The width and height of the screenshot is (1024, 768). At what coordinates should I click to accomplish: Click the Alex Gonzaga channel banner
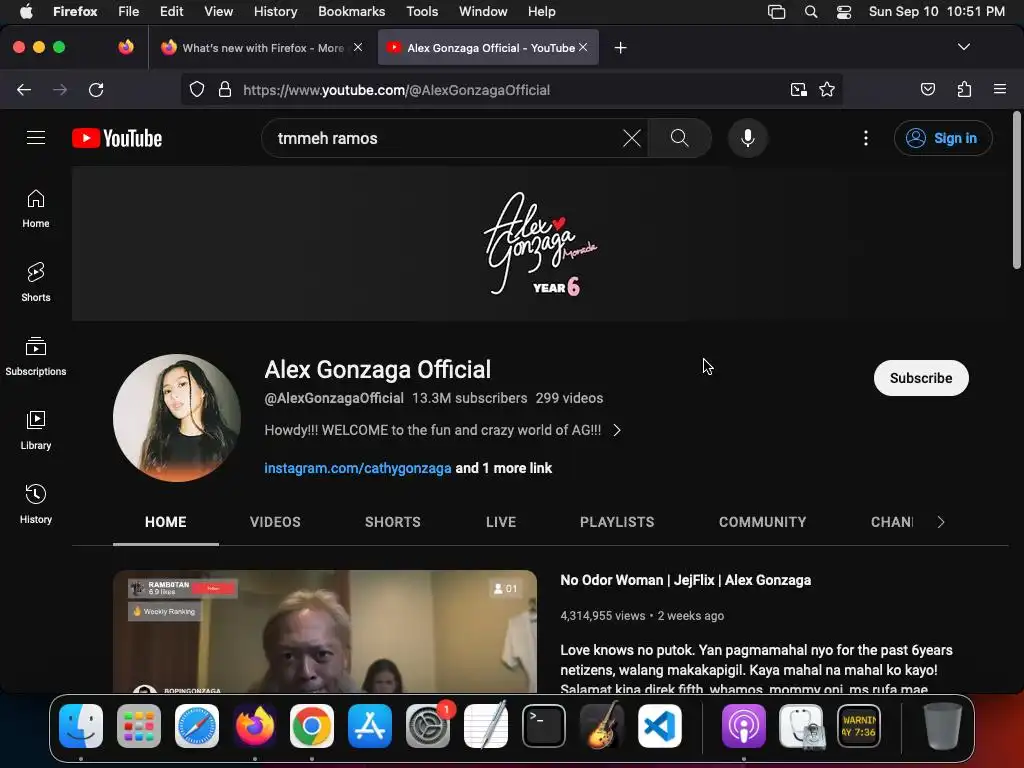[x=541, y=244]
